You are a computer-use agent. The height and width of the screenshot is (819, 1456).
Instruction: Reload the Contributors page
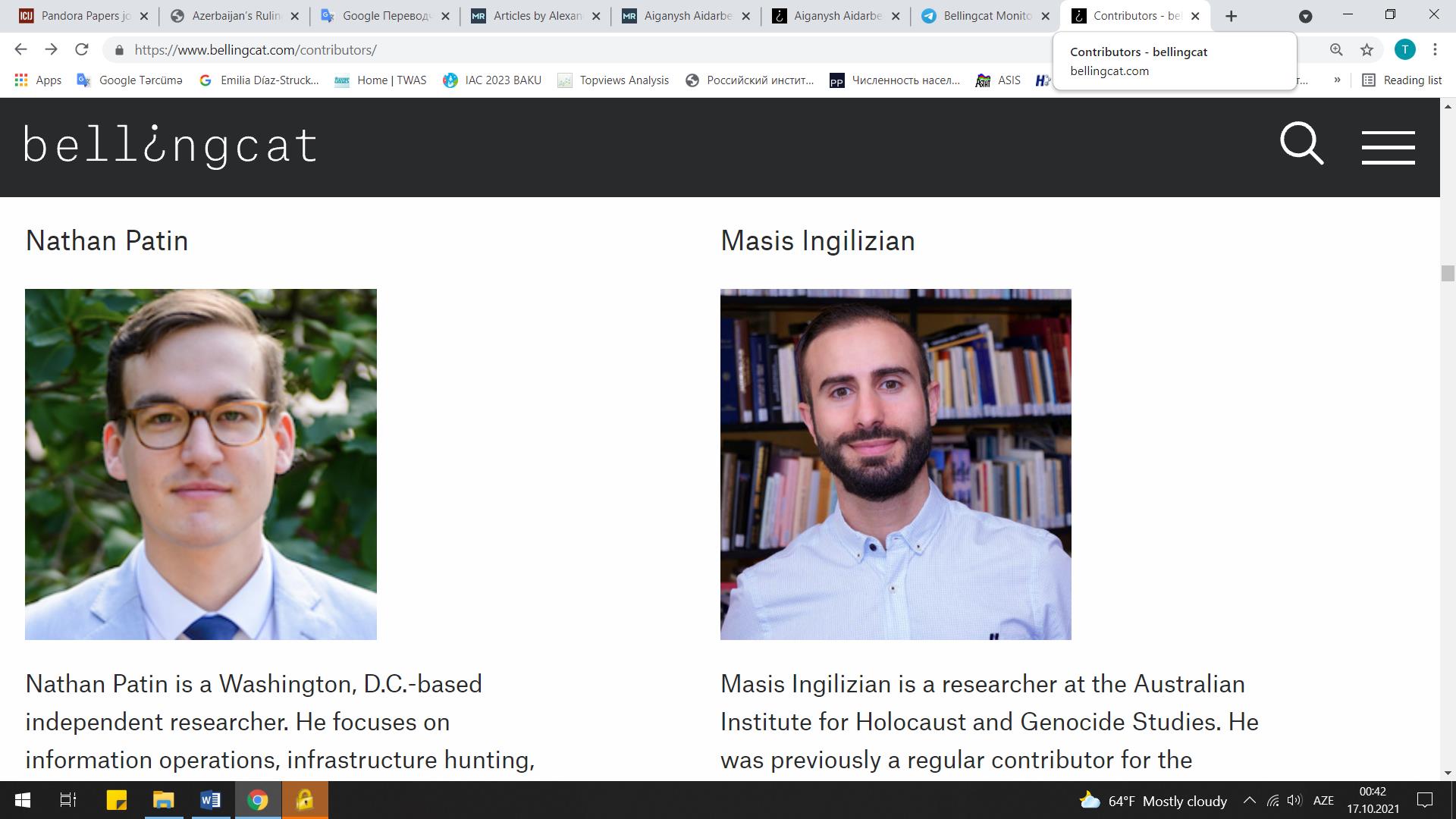tap(81, 50)
